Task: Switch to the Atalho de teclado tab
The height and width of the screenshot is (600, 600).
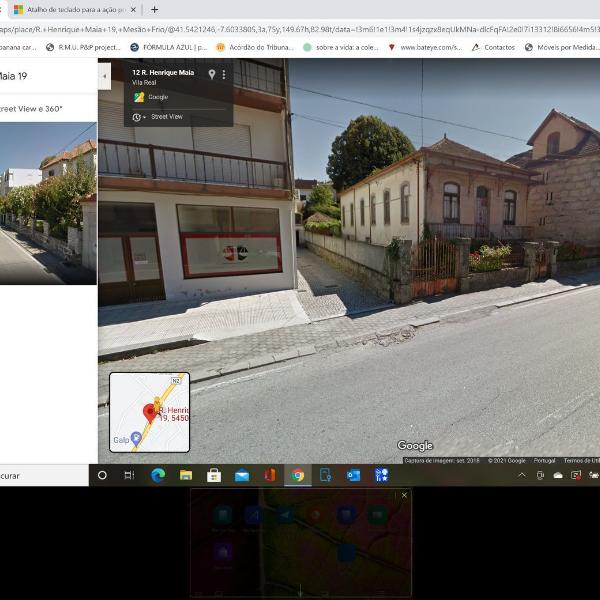Action: coord(70,9)
